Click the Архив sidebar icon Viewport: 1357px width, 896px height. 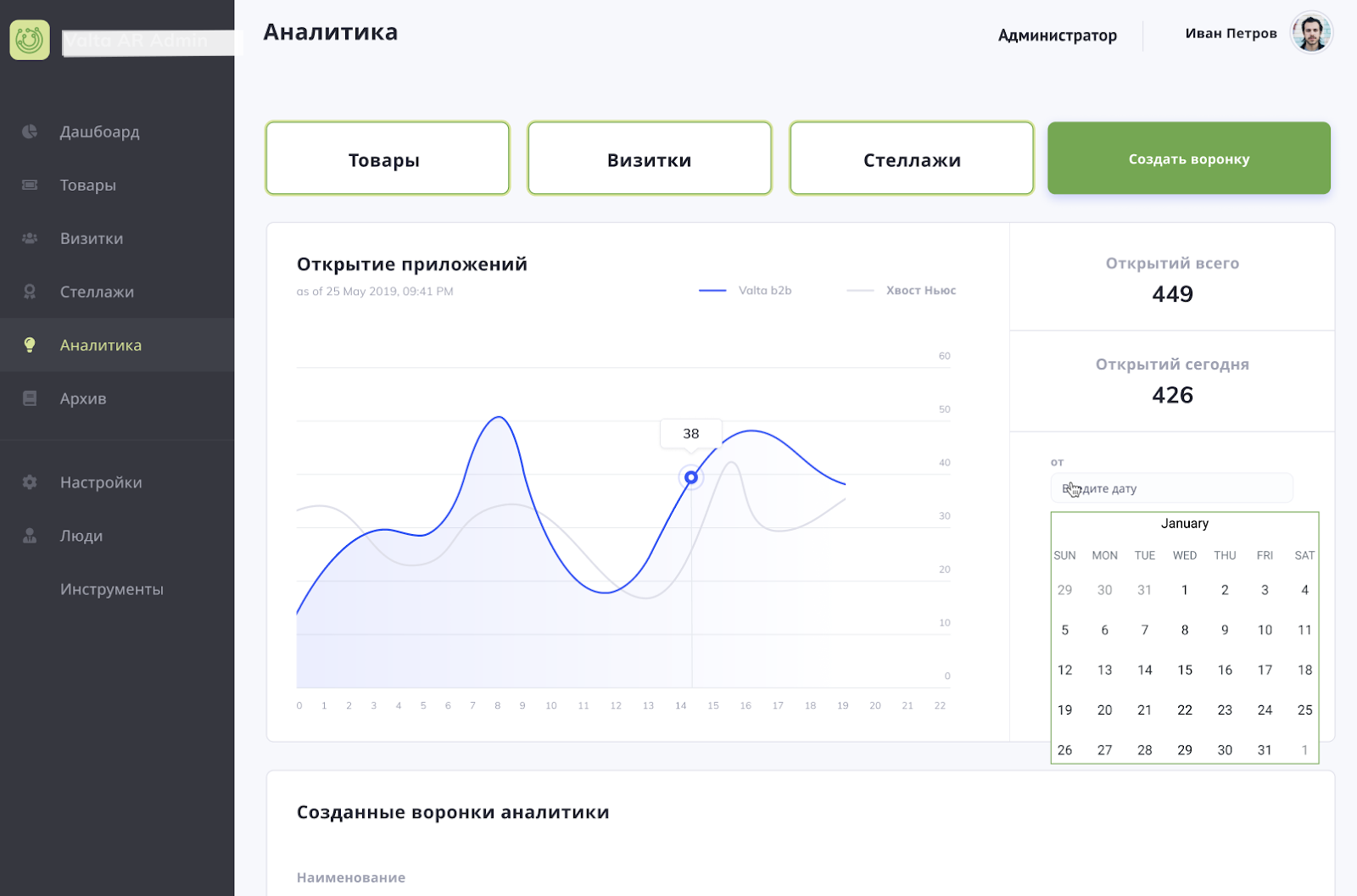(x=30, y=398)
